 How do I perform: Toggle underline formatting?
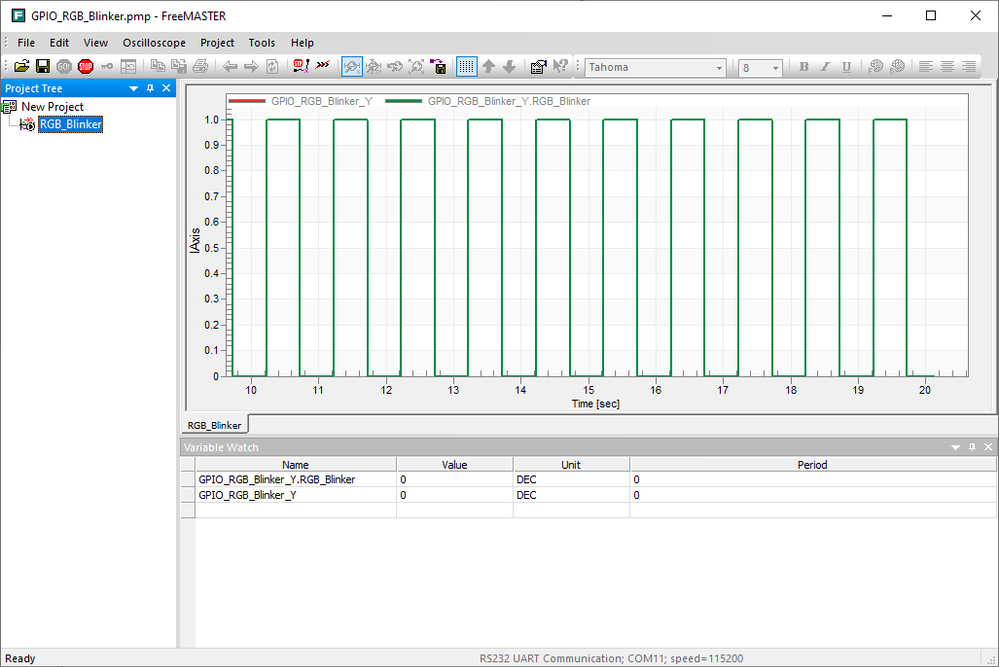846,66
